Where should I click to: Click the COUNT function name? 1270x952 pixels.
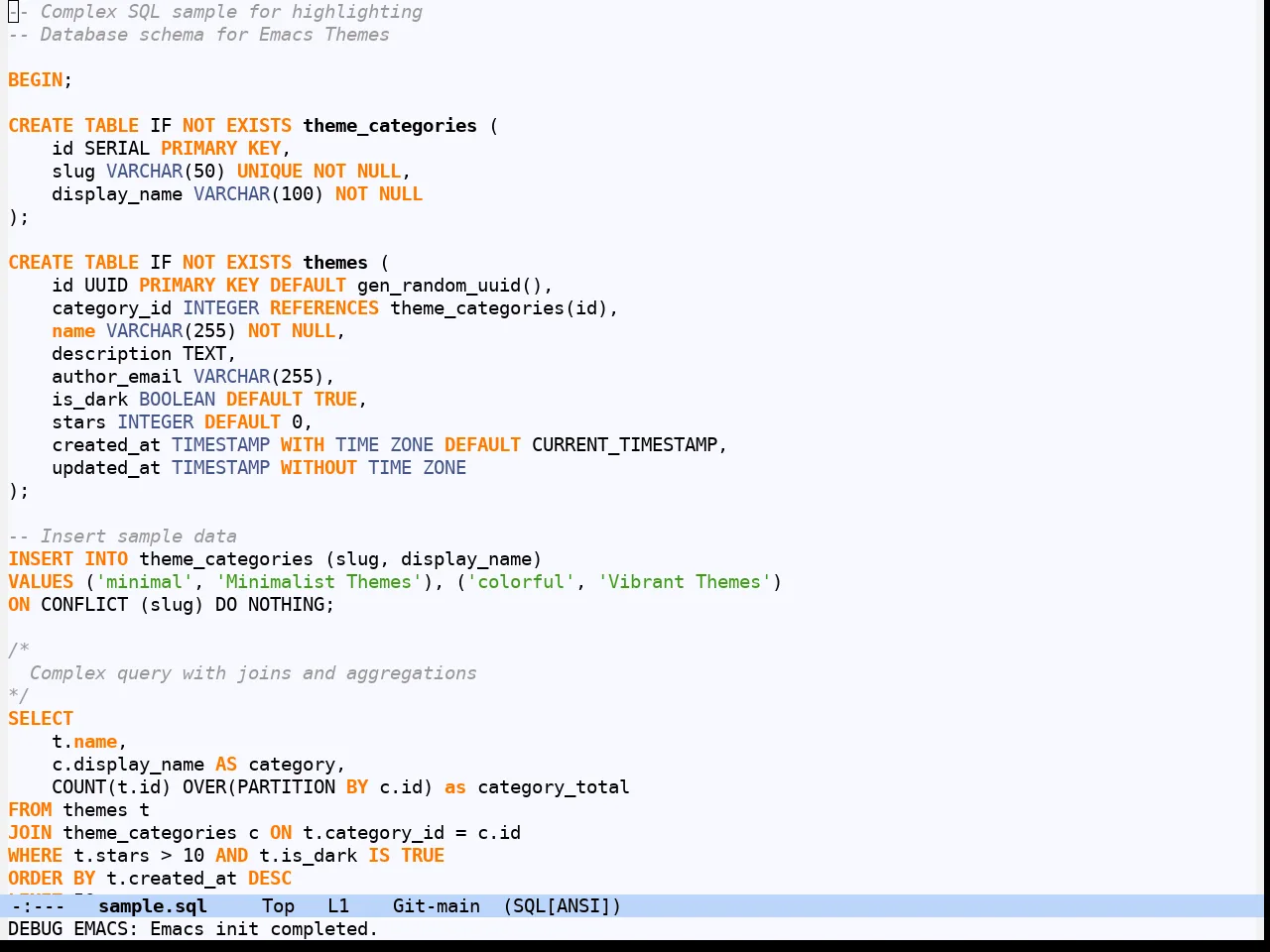tap(78, 786)
